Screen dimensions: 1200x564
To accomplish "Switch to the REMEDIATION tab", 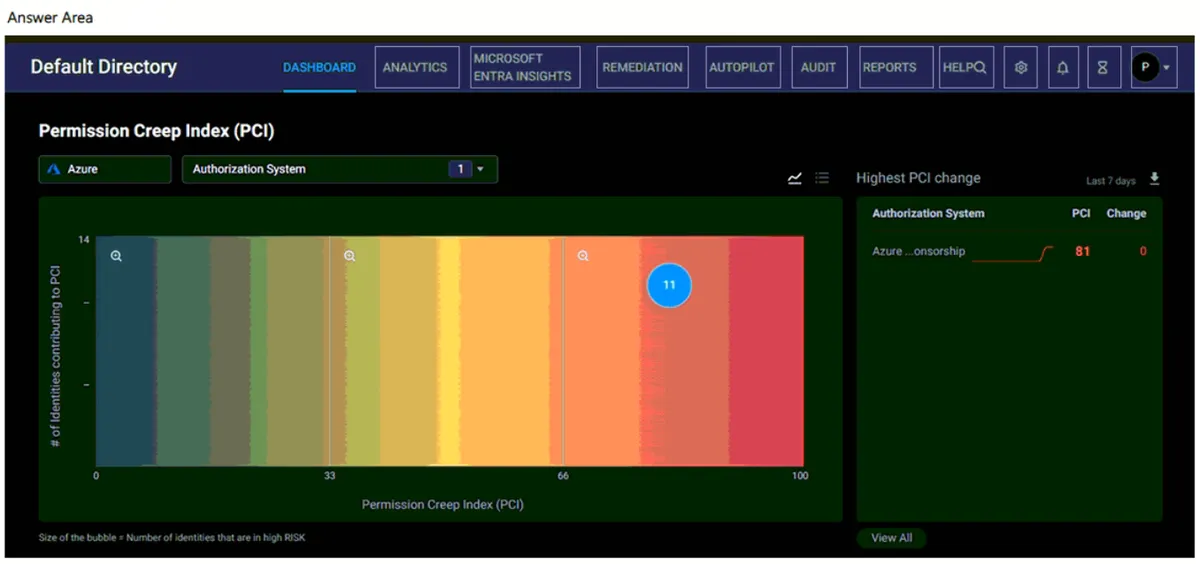I will (x=642, y=68).
